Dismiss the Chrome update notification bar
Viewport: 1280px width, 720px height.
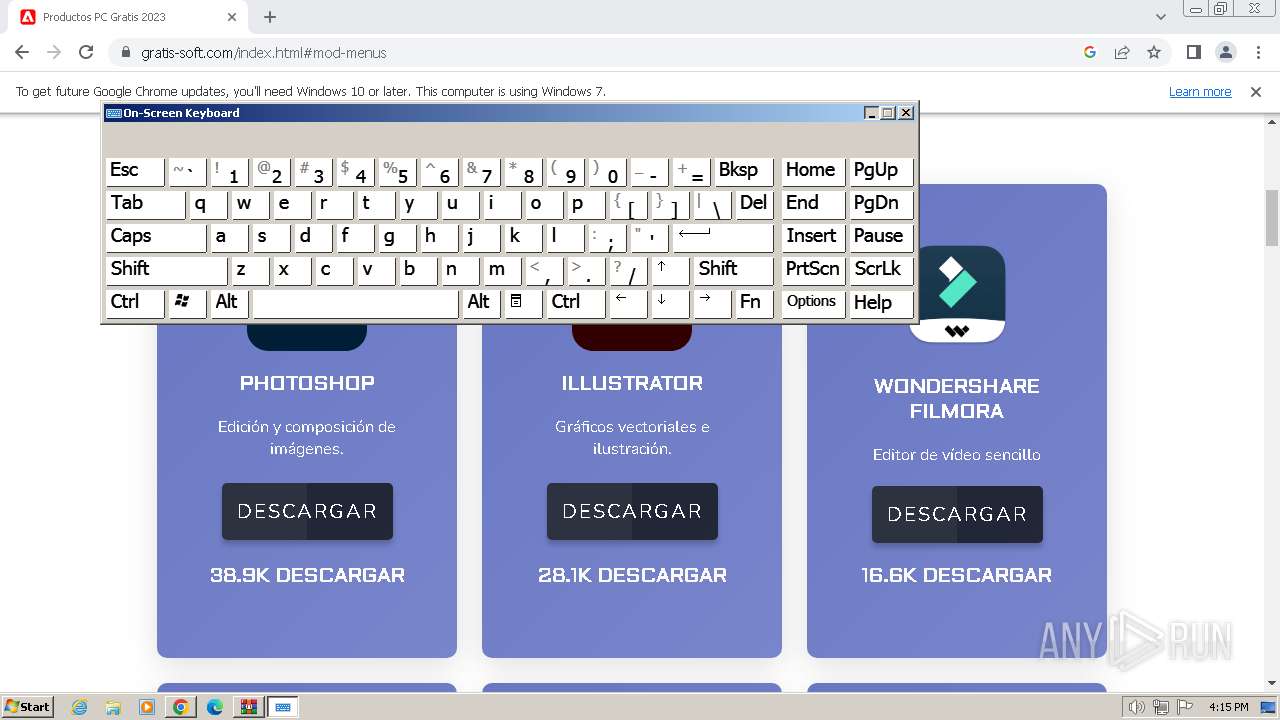click(1256, 91)
